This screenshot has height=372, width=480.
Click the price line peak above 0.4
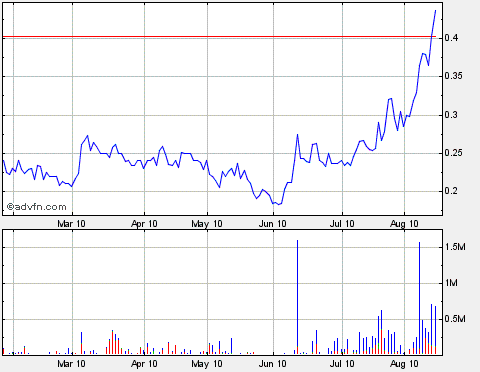pos(435,11)
